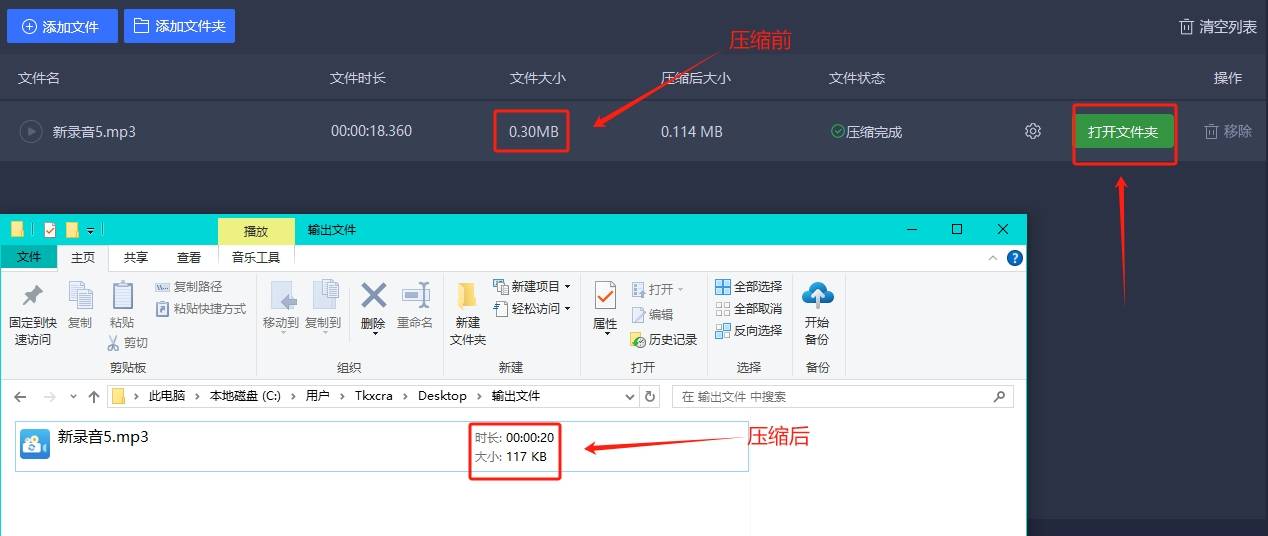
Task: Click Desktop in the address path
Action: [442, 396]
